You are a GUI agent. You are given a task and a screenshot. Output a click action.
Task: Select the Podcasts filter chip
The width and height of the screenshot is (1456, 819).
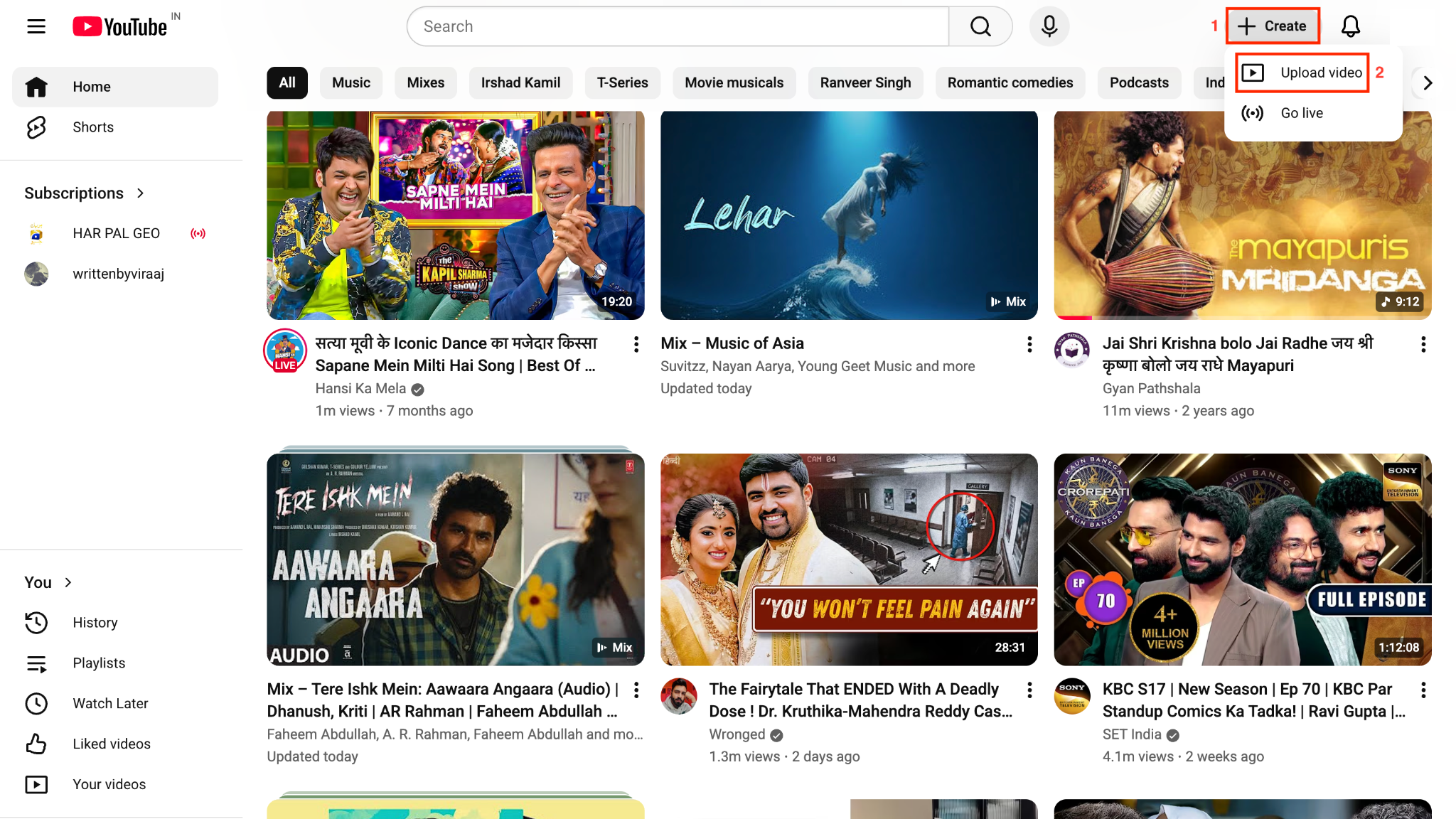(1138, 82)
